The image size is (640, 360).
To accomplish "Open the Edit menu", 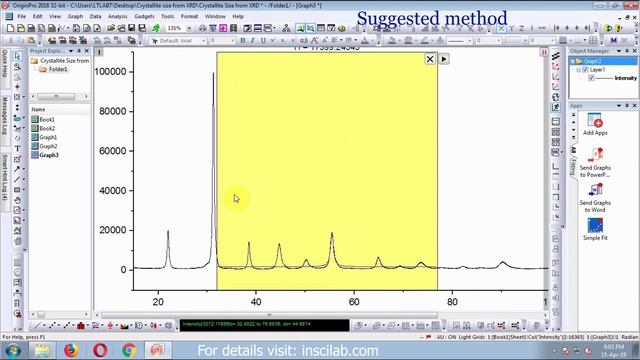I will (x=38, y=16).
